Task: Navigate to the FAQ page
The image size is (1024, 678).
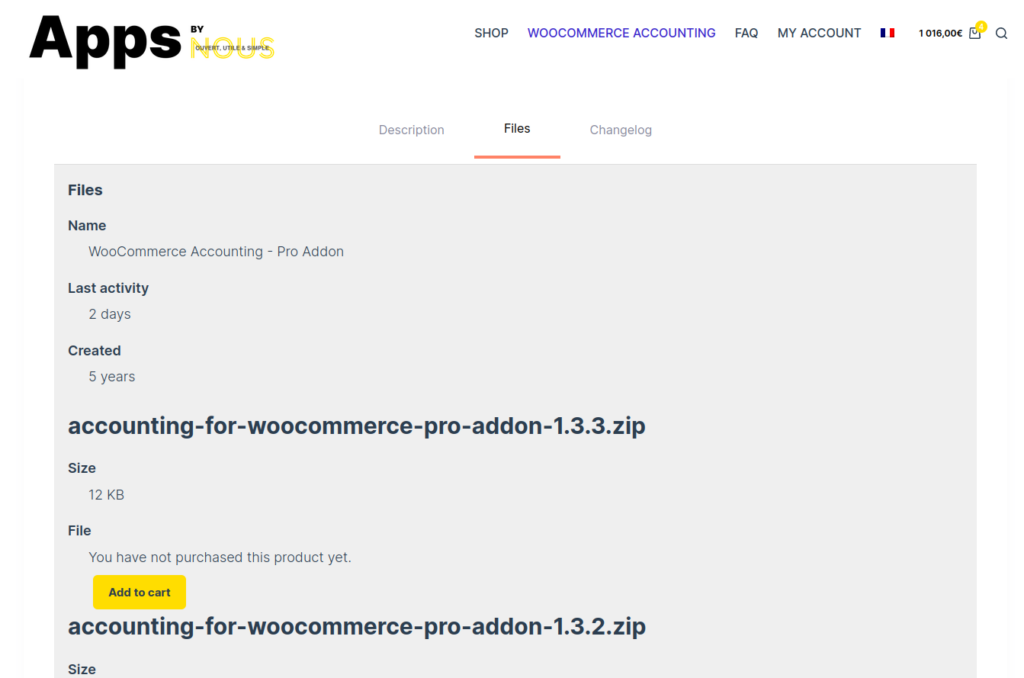Action: click(746, 33)
